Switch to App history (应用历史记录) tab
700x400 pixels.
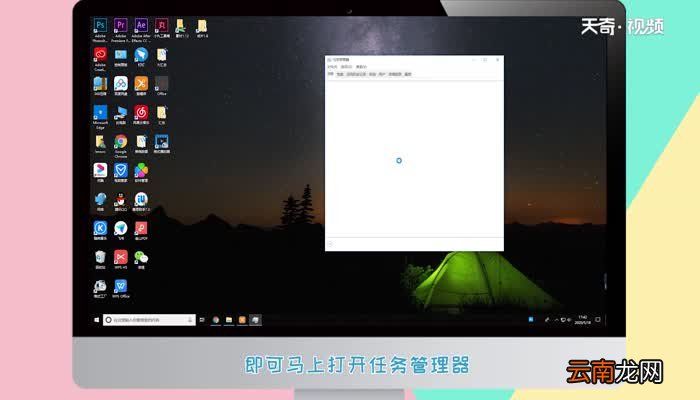pos(356,74)
